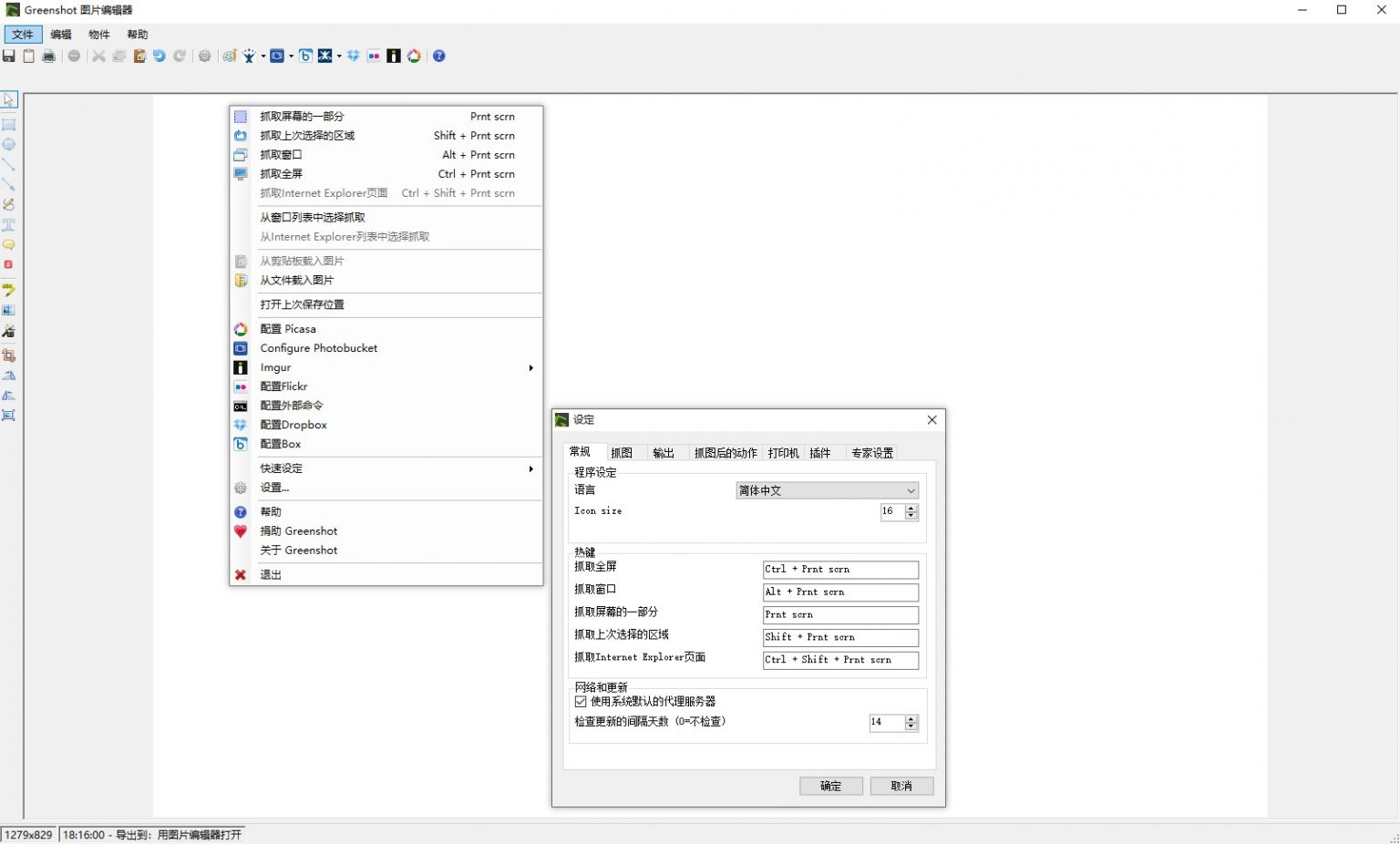
Task: Expand the Photobucket toolbar dropdown arrow
Action: pos(292,57)
